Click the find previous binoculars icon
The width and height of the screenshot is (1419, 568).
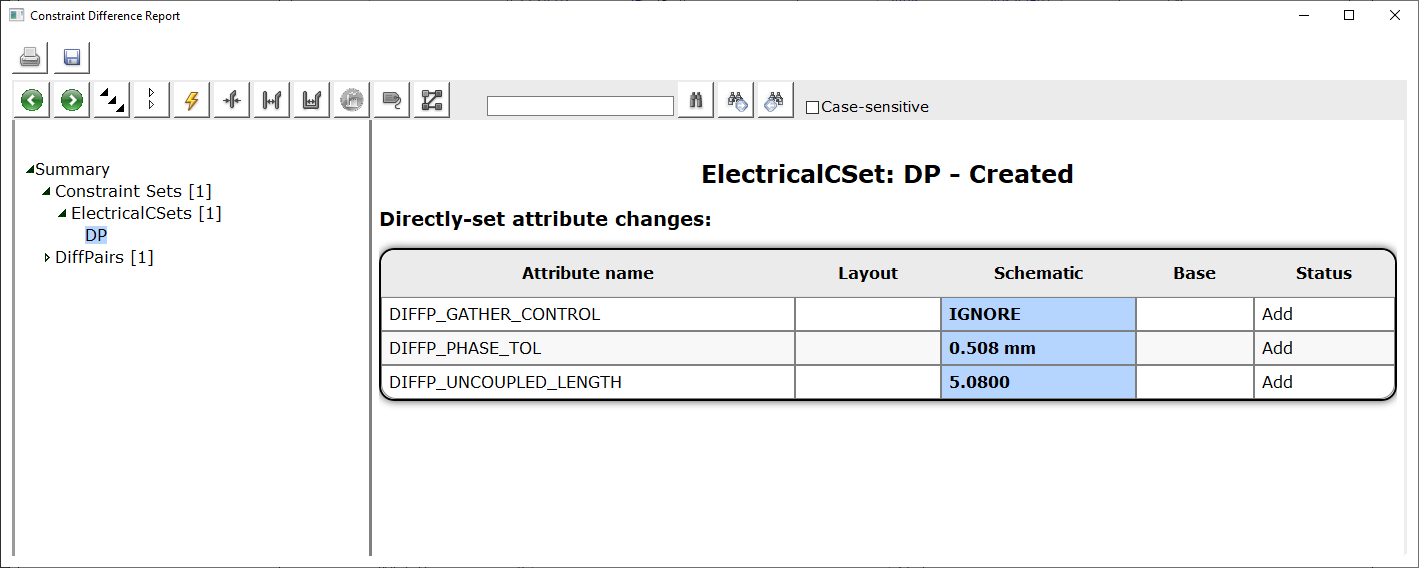click(776, 100)
